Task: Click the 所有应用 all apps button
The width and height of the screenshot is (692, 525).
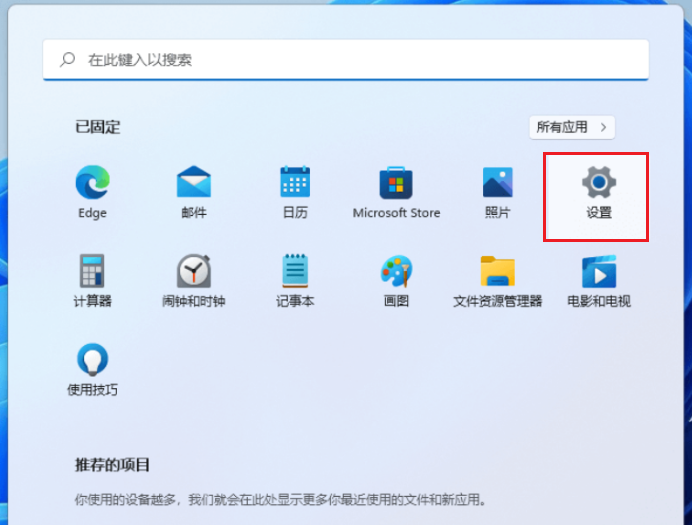Action: click(x=572, y=128)
